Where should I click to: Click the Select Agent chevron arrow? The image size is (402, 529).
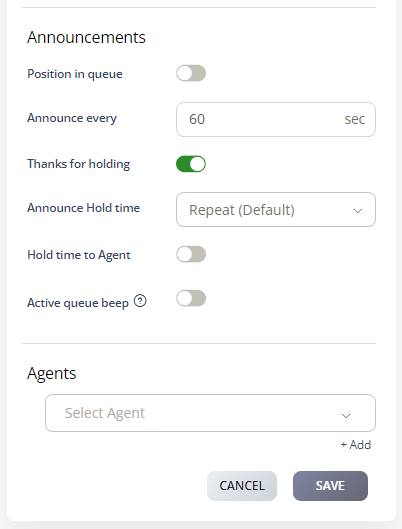coord(346,415)
